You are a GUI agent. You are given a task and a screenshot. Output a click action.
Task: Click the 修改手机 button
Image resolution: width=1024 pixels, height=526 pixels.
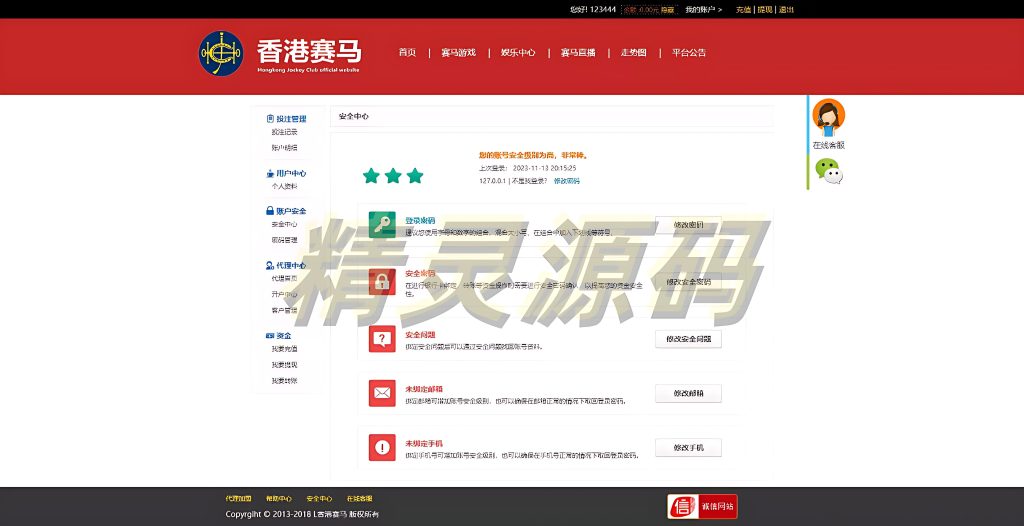(688, 448)
